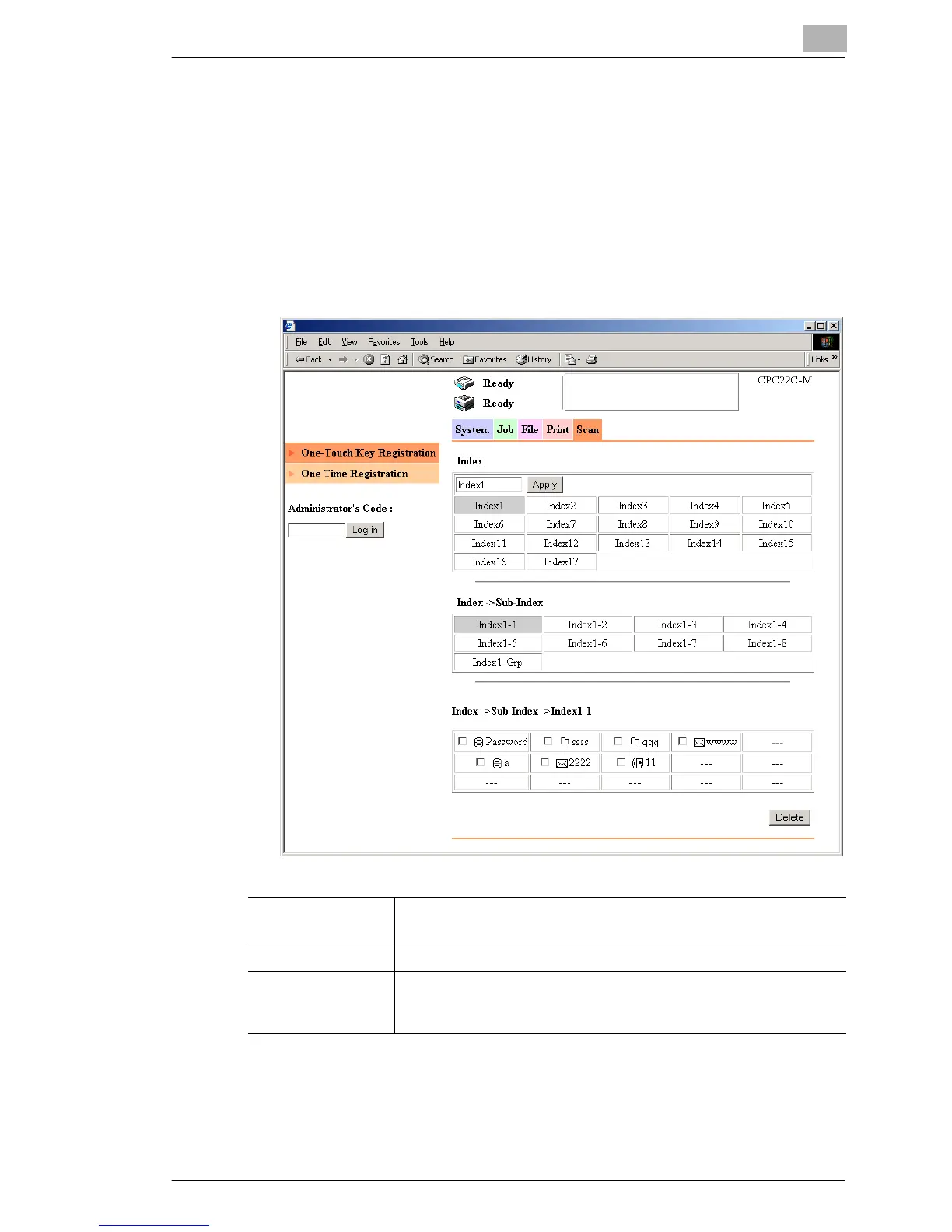The image size is (952, 1232).
Task: Open the Edit menu
Action: coord(324,341)
